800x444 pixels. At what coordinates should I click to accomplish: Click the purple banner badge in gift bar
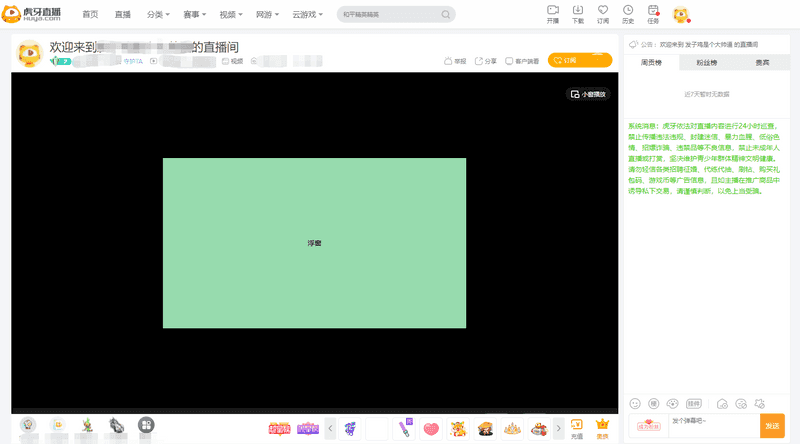(x=308, y=429)
